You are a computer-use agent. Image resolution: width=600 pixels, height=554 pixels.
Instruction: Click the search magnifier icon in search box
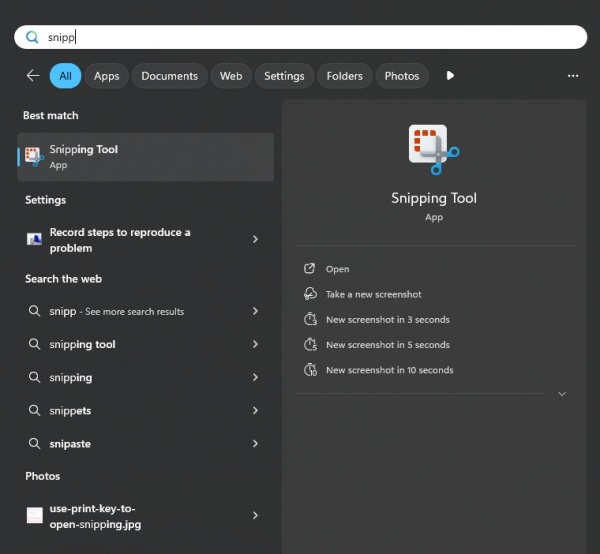(32, 37)
